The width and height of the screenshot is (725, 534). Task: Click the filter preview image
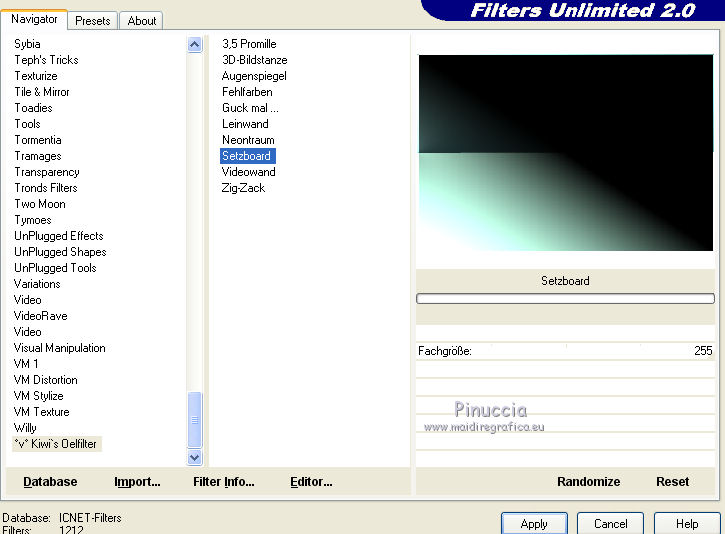(565, 153)
